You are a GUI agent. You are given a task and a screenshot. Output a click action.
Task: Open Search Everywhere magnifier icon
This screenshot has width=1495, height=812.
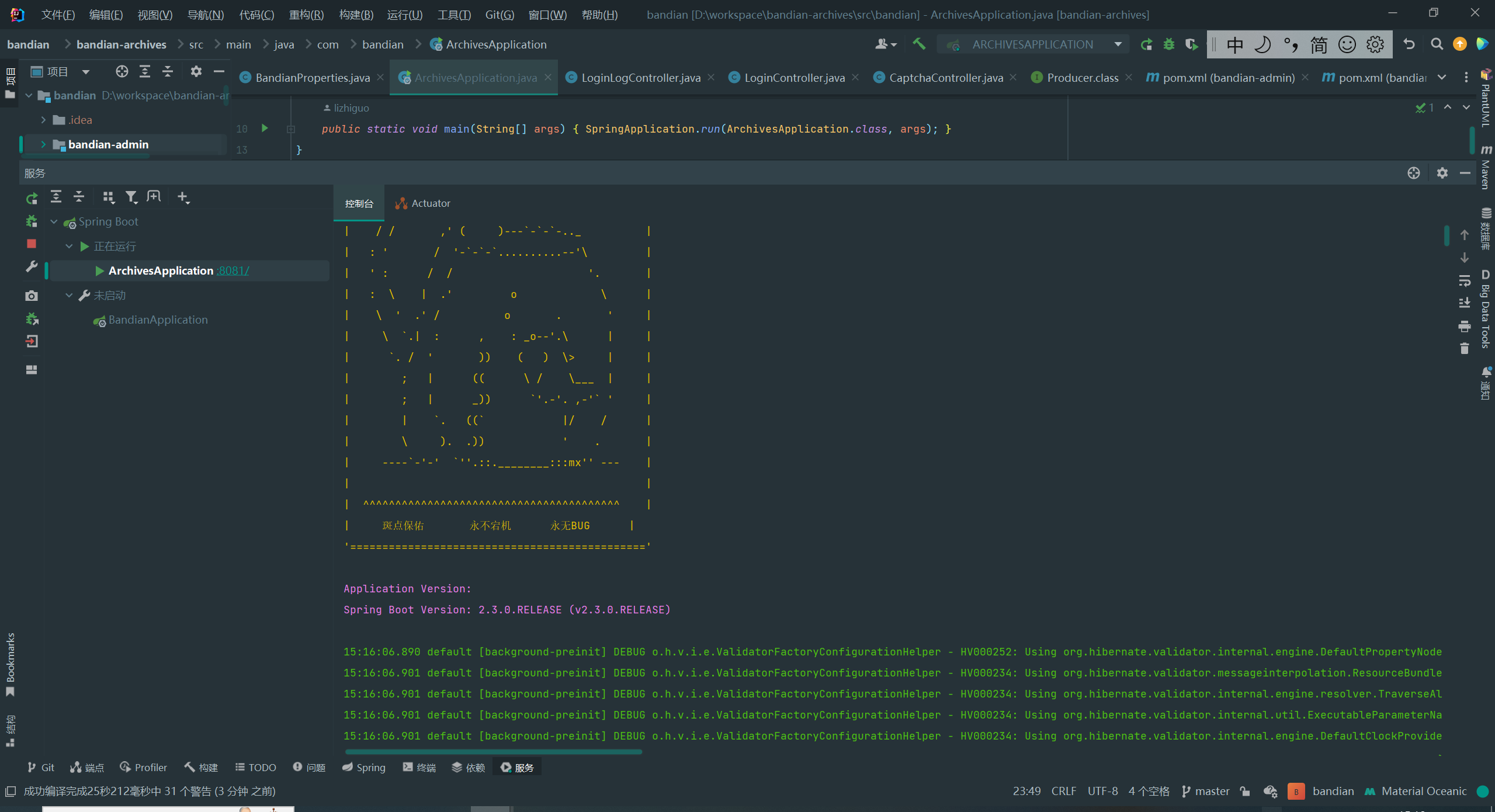(1437, 44)
